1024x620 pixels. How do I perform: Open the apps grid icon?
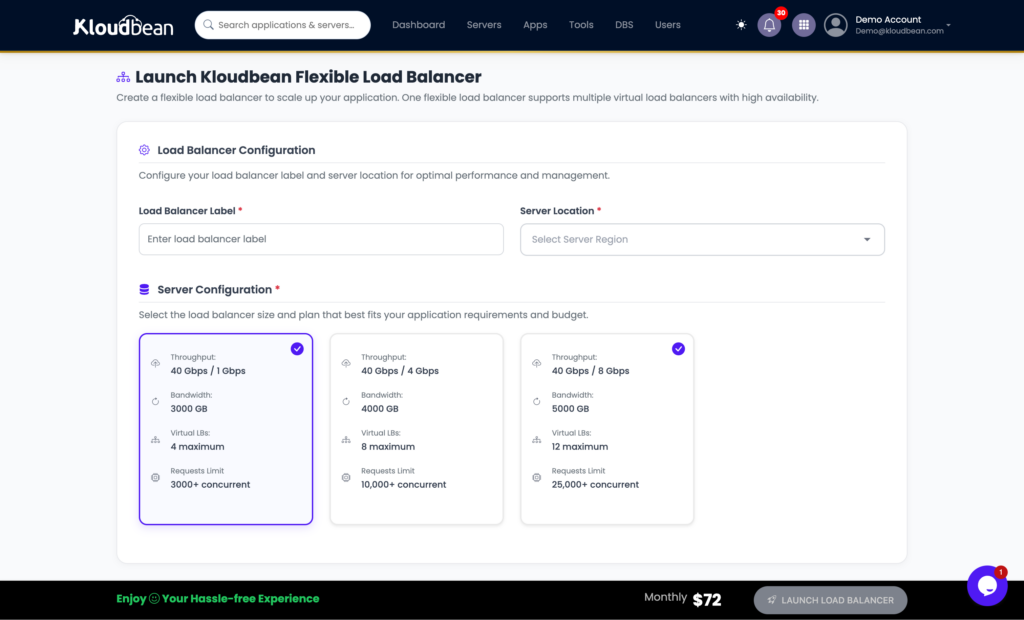tap(804, 25)
